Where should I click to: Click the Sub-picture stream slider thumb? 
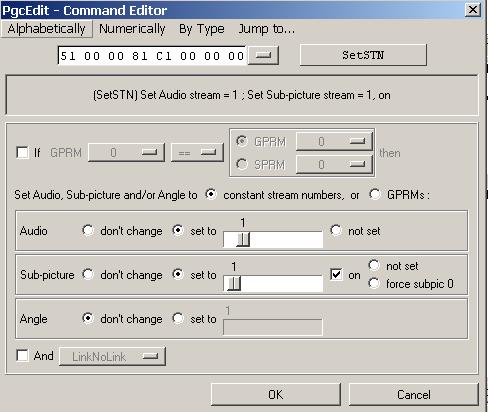[234, 283]
